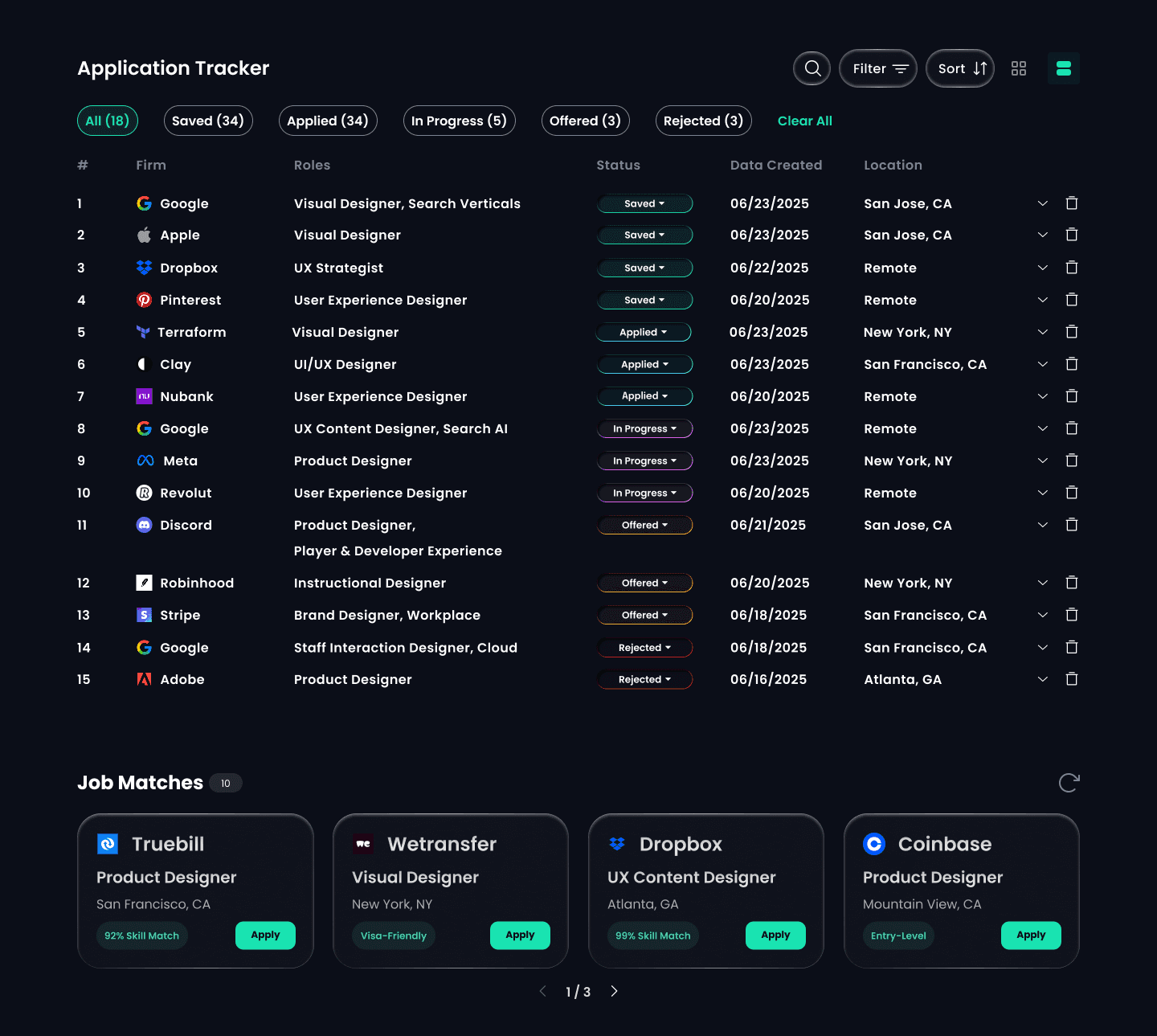Delete the Dropbox UX Strategist row
The image size is (1157, 1036).
[x=1071, y=268]
